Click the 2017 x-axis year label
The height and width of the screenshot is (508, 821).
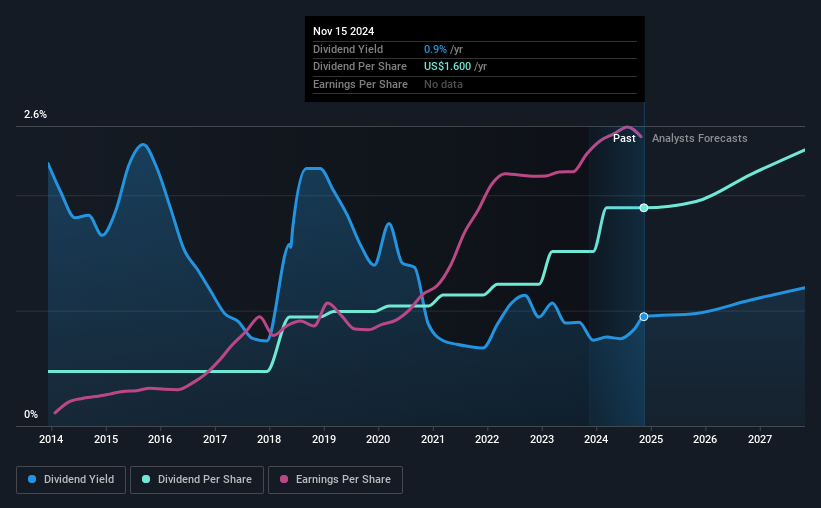pos(215,439)
